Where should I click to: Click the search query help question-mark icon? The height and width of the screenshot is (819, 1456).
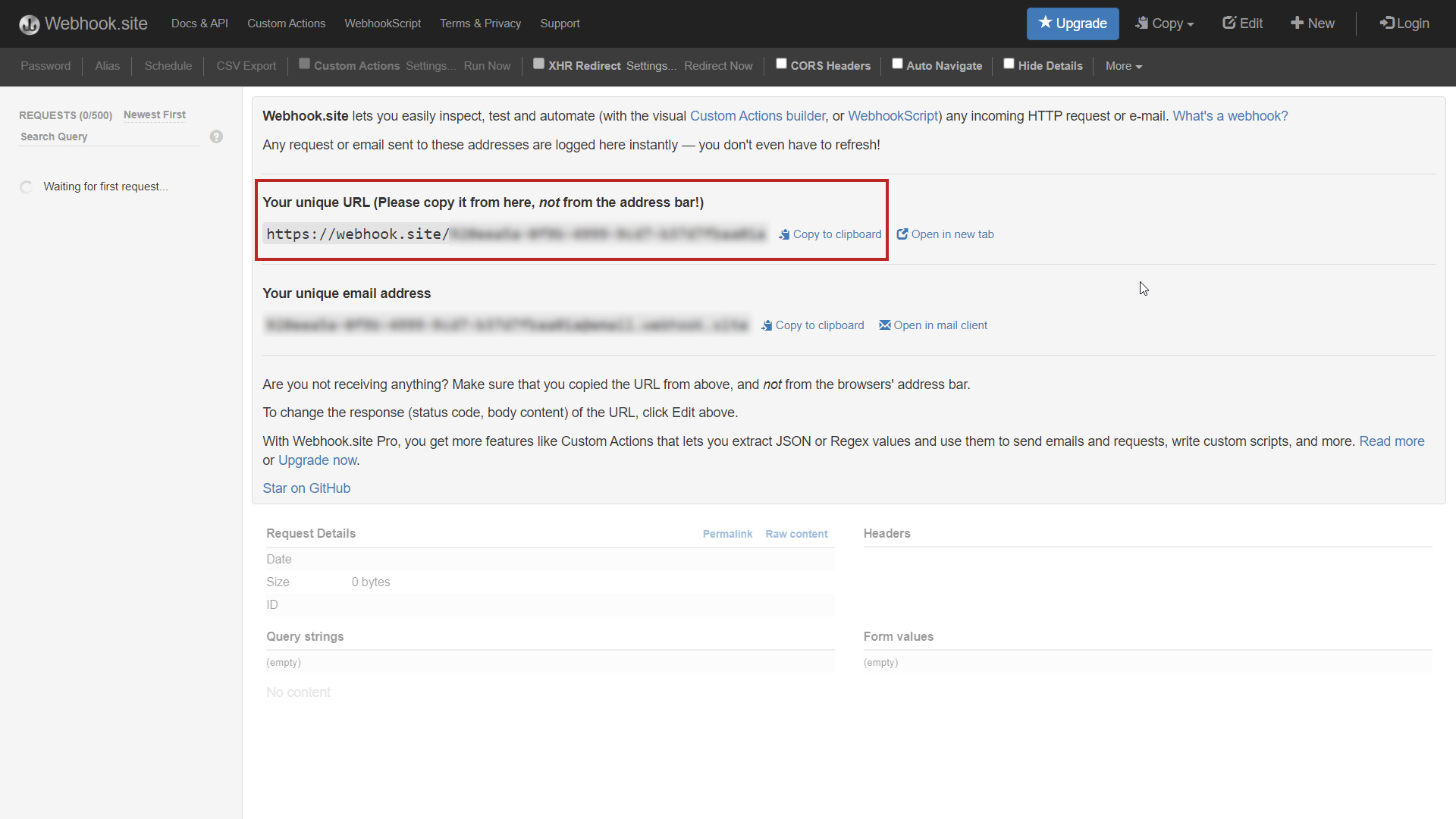(x=216, y=136)
